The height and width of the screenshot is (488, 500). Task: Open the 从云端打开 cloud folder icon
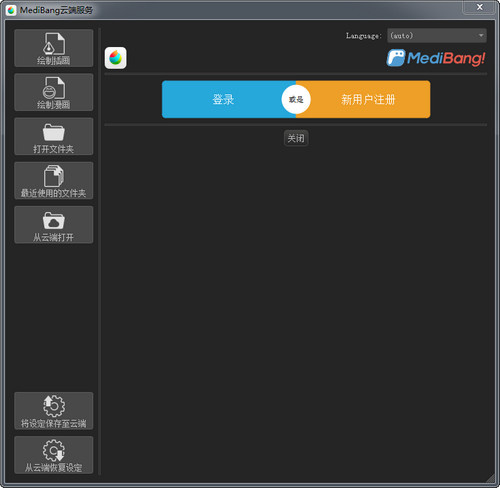coord(54,225)
